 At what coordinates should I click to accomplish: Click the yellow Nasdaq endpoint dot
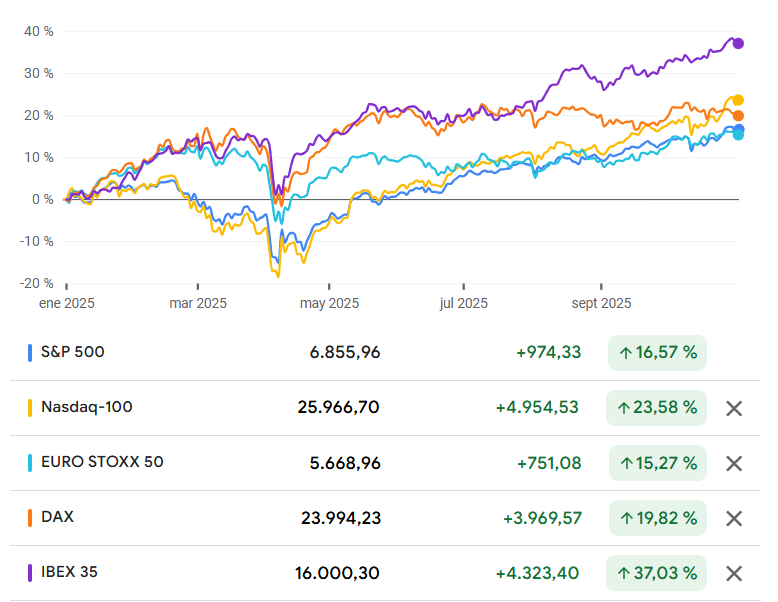(x=738, y=100)
